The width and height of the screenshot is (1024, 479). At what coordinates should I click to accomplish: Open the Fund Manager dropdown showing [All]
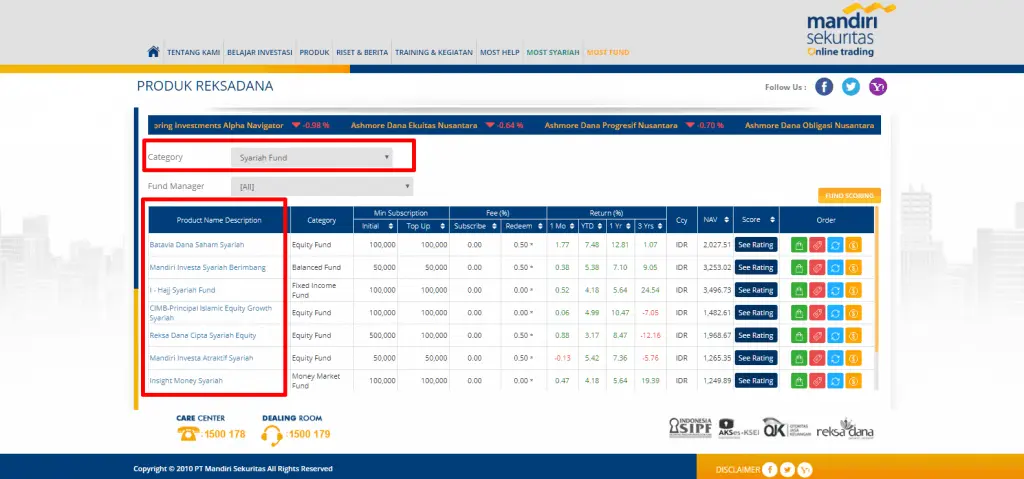(x=322, y=186)
